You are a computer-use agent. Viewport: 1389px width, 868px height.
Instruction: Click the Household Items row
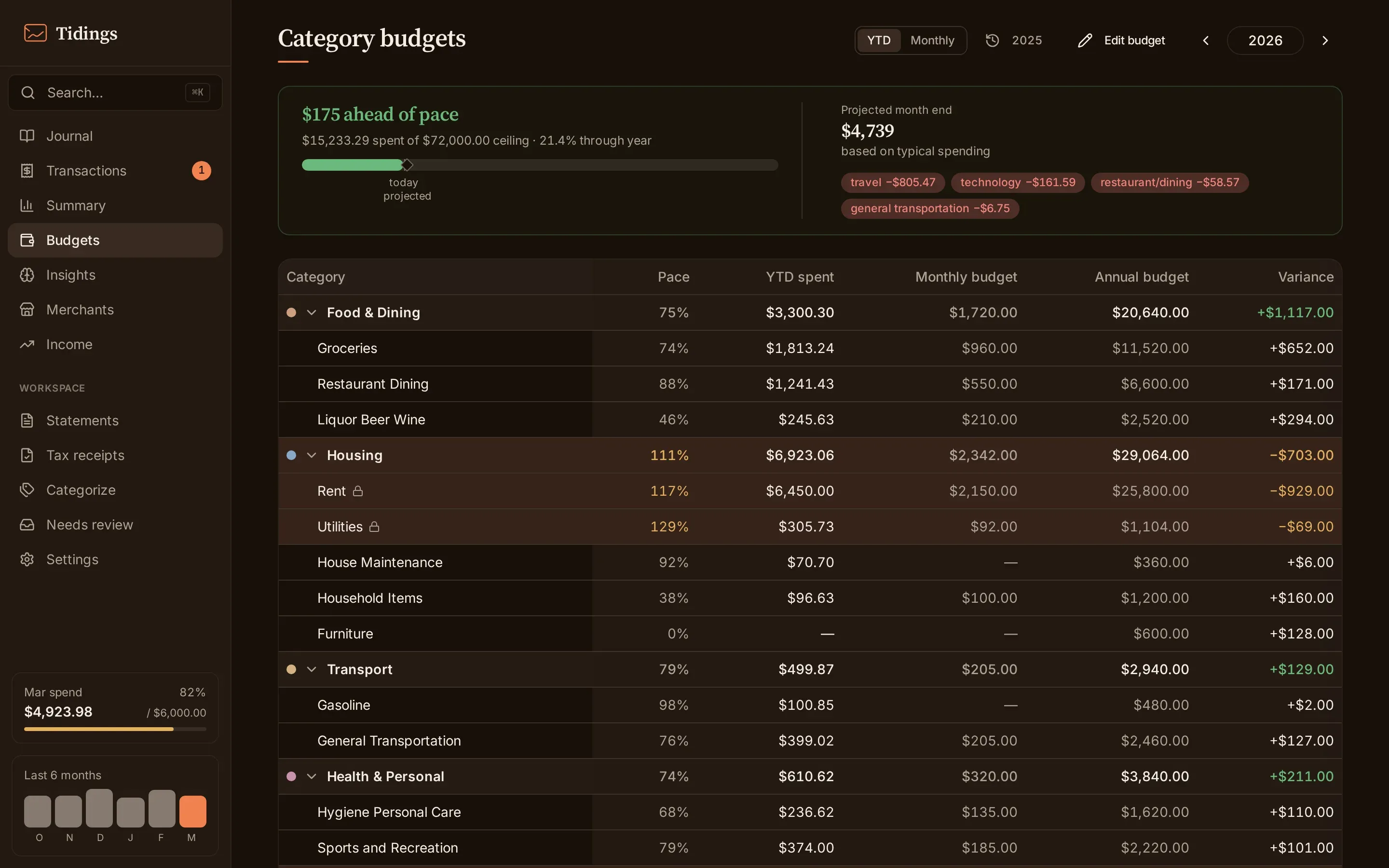(x=810, y=597)
